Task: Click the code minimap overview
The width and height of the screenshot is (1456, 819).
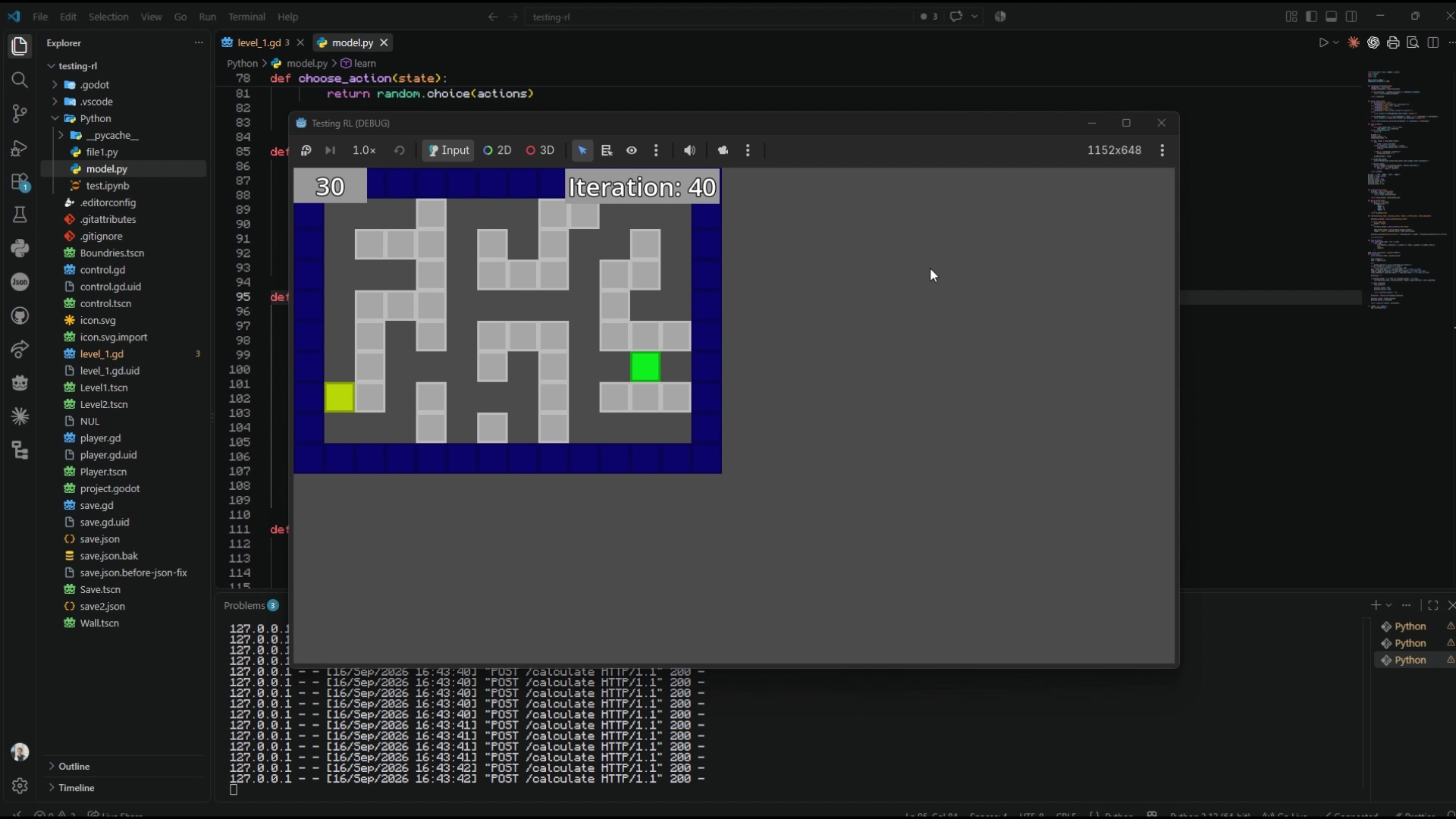Action: point(1407,190)
